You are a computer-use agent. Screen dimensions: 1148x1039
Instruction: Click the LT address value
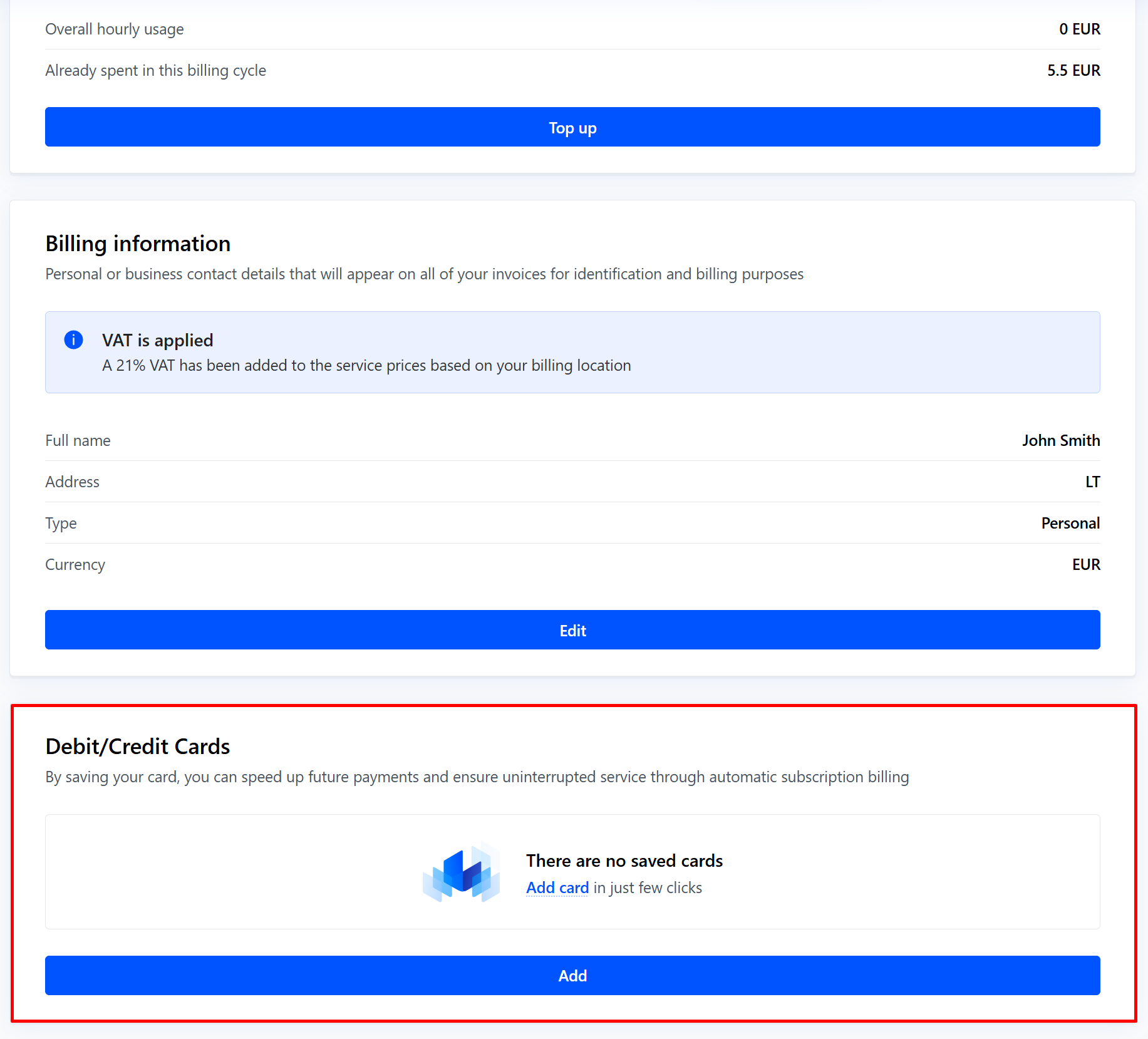coord(1092,482)
